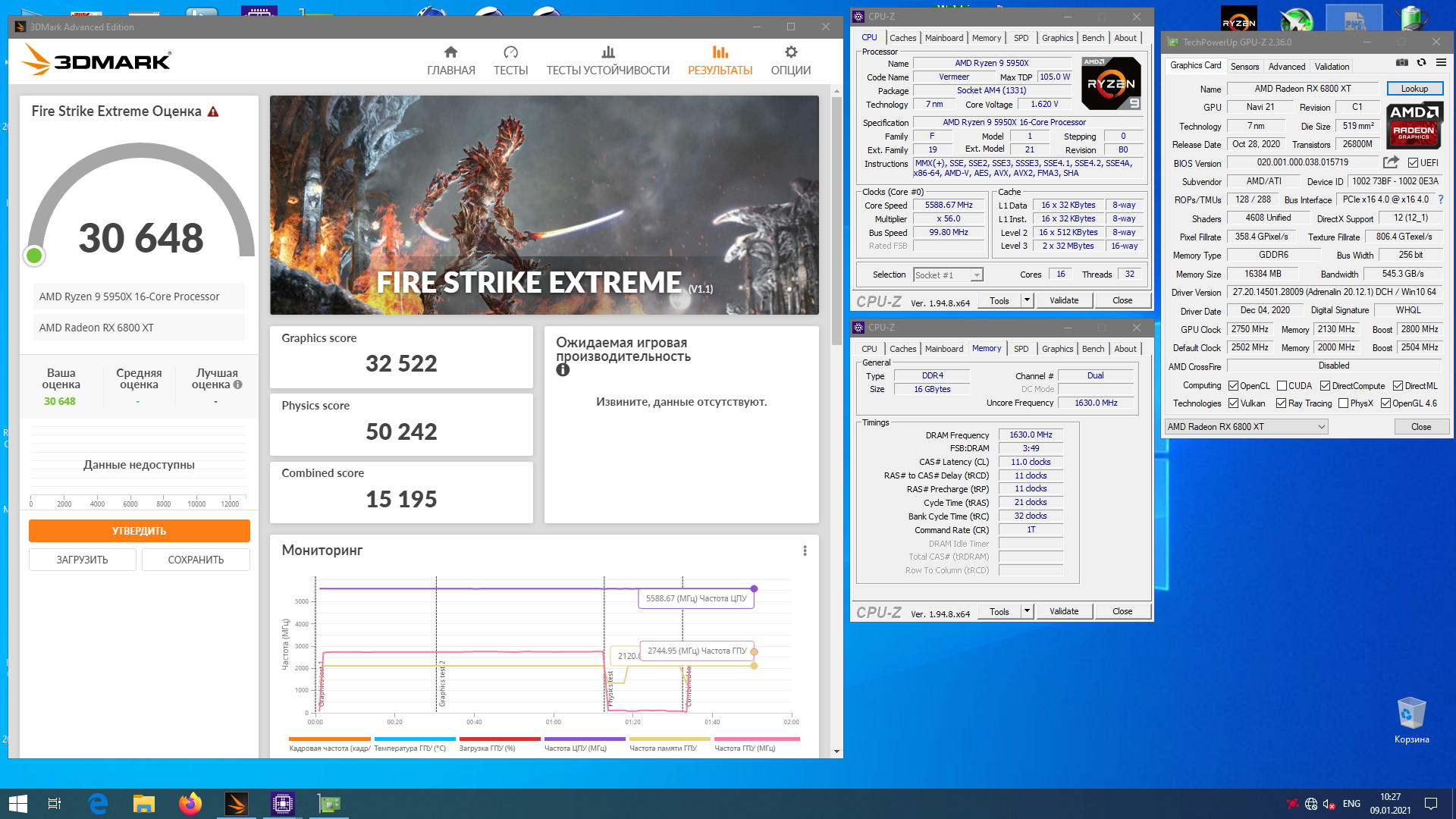The width and height of the screenshot is (1456, 819).
Task: Toggle the UEFI checkbox in GPU-Z
Action: (x=1413, y=163)
